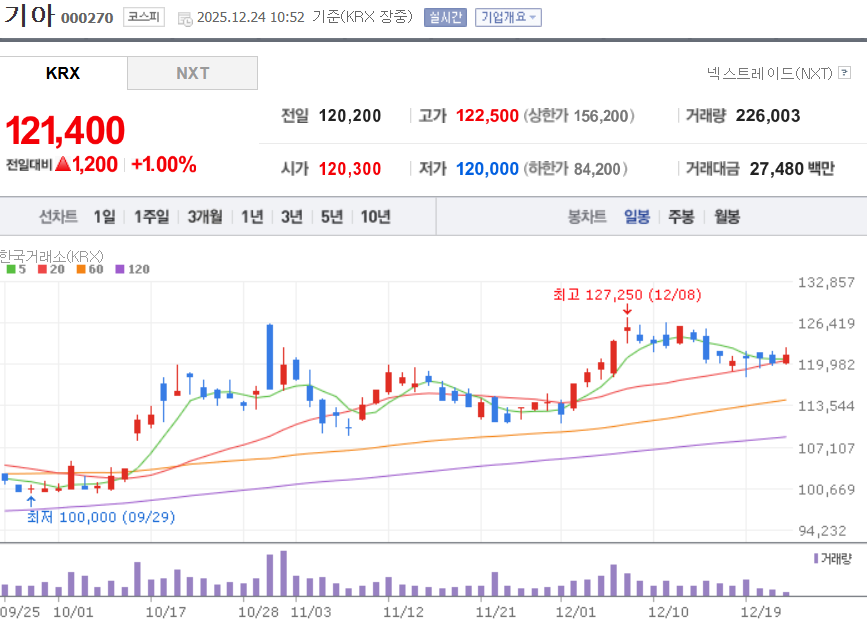Click the 최저 100,000 (09/29) marker
This screenshot has width=867, height=638.
(x=101, y=517)
